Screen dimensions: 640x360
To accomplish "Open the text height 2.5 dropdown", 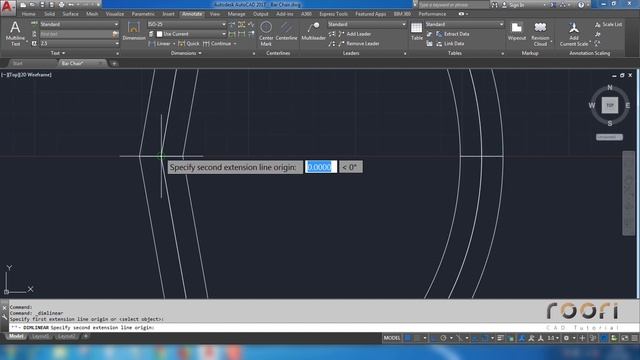I will click(x=79, y=43).
